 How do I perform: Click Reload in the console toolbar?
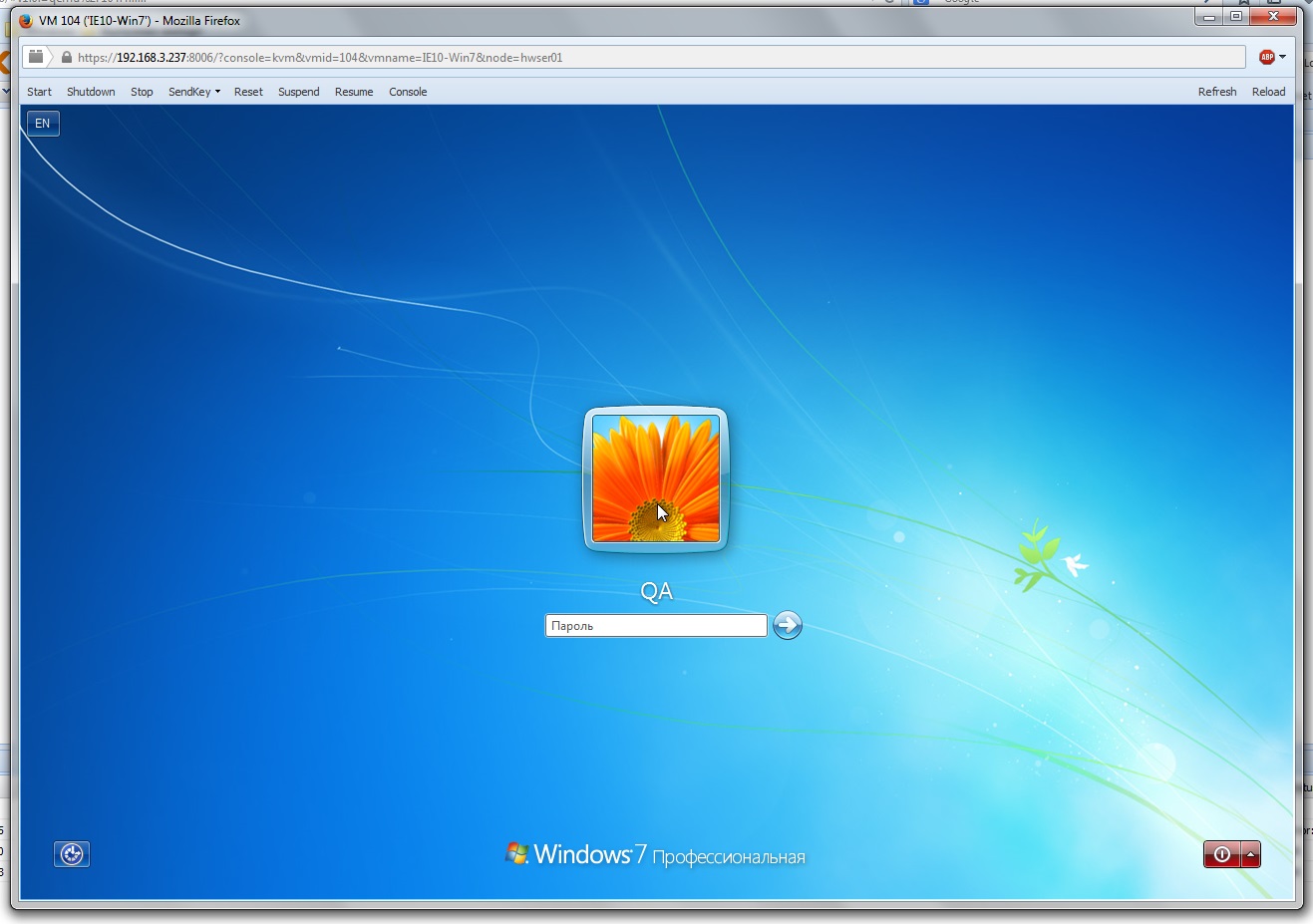tap(1268, 92)
